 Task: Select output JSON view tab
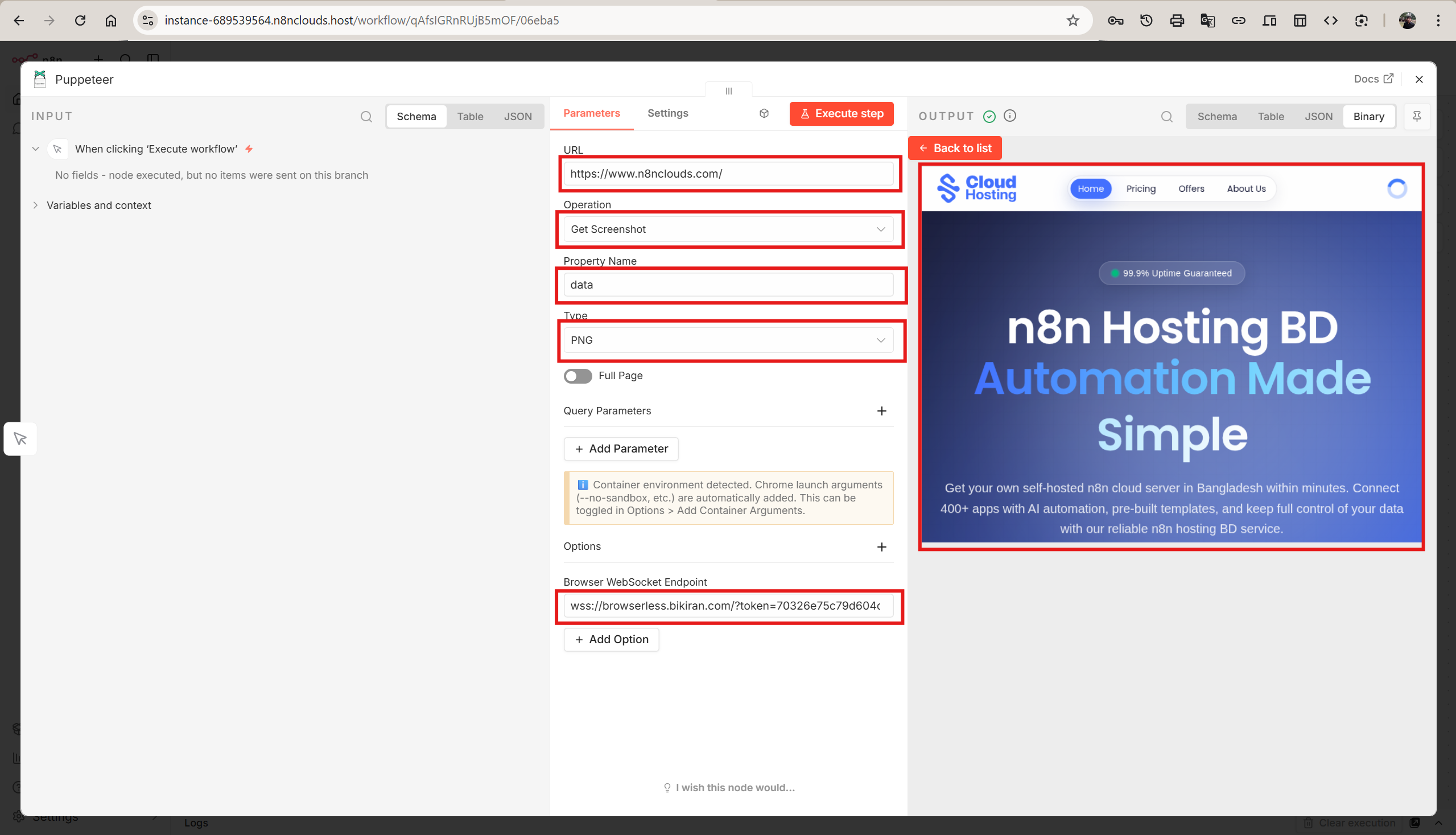pyautogui.click(x=1318, y=117)
